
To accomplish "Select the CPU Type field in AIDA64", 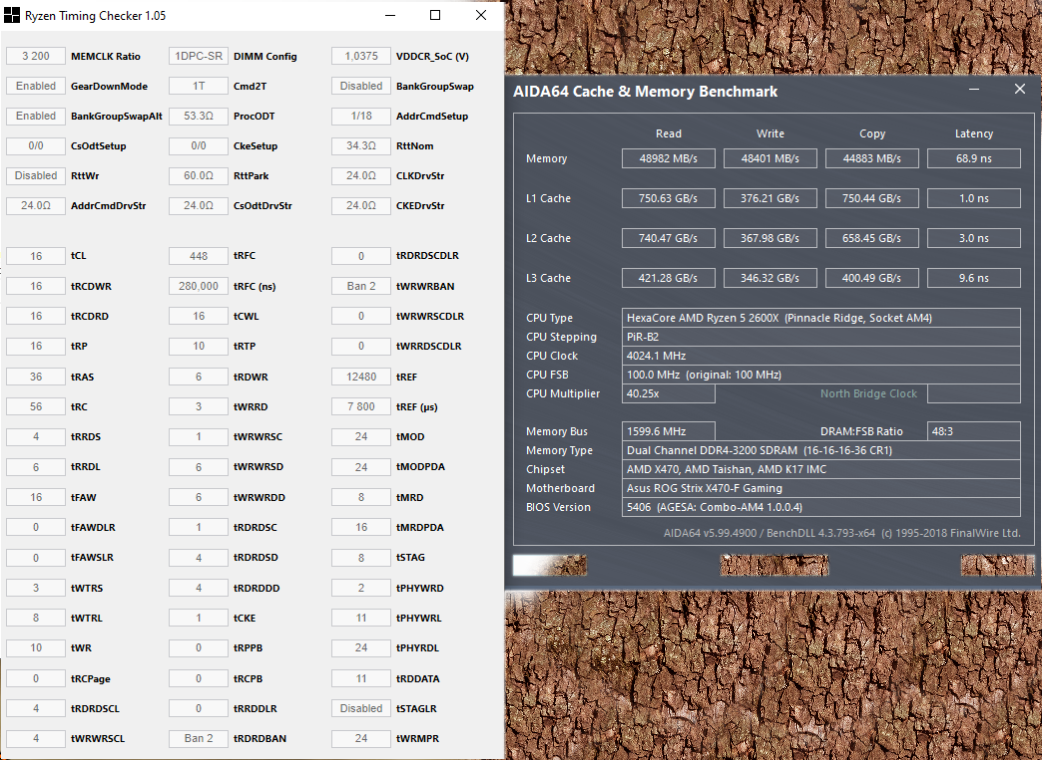I will tap(821, 318).
